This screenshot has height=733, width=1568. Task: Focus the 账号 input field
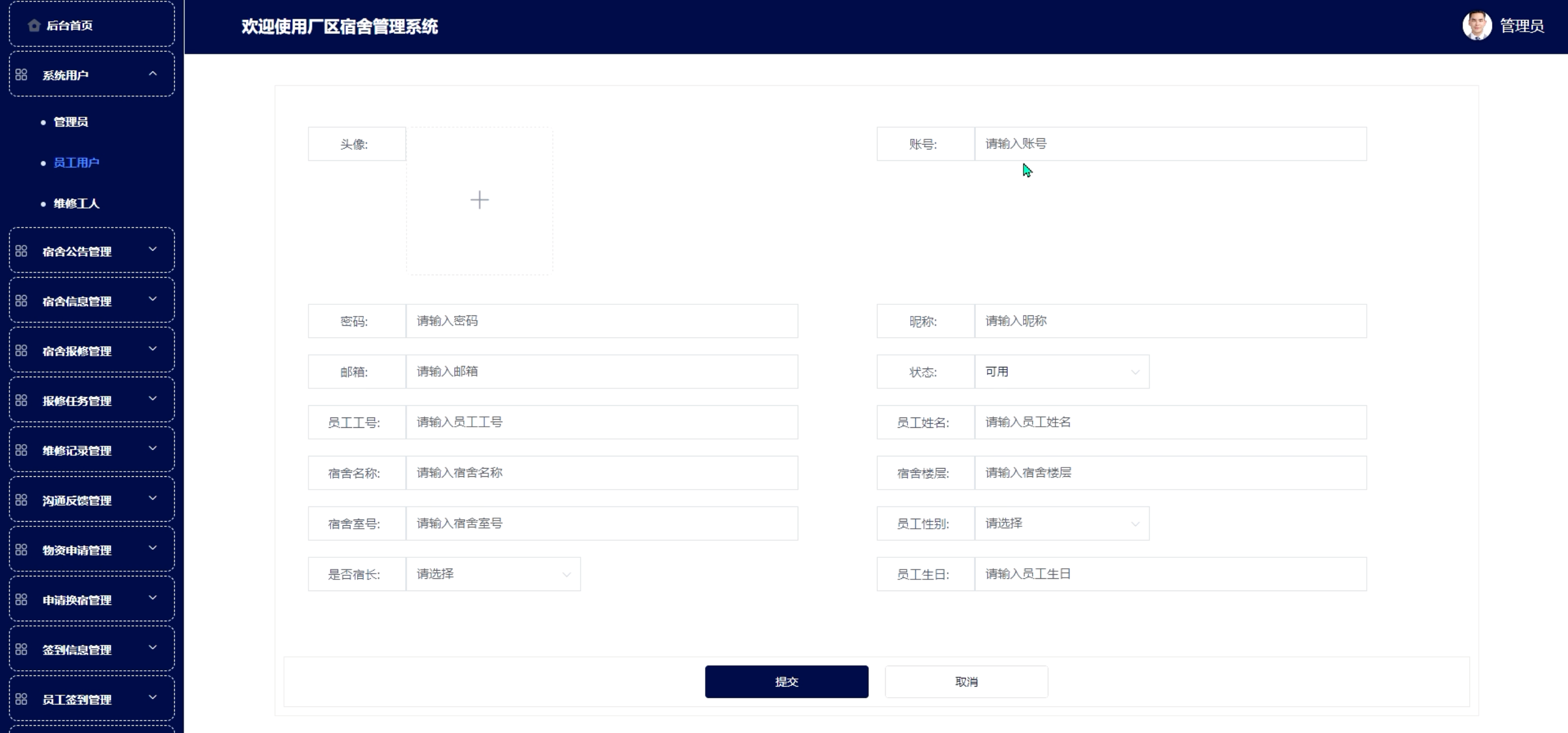(x=1169, y=144)
